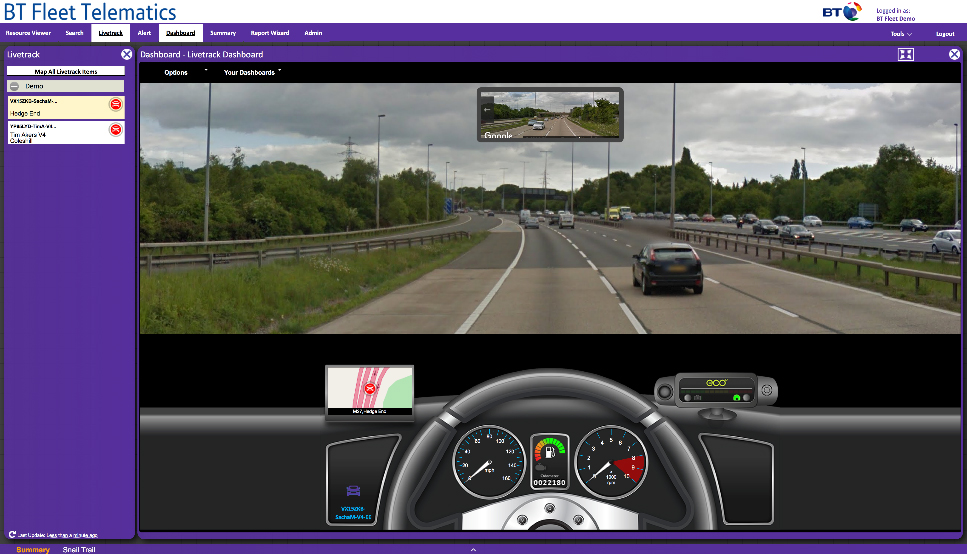967x554 pixels.
Task: Click the BT Fleet Demo logged-in text
Action: point(895,19)
